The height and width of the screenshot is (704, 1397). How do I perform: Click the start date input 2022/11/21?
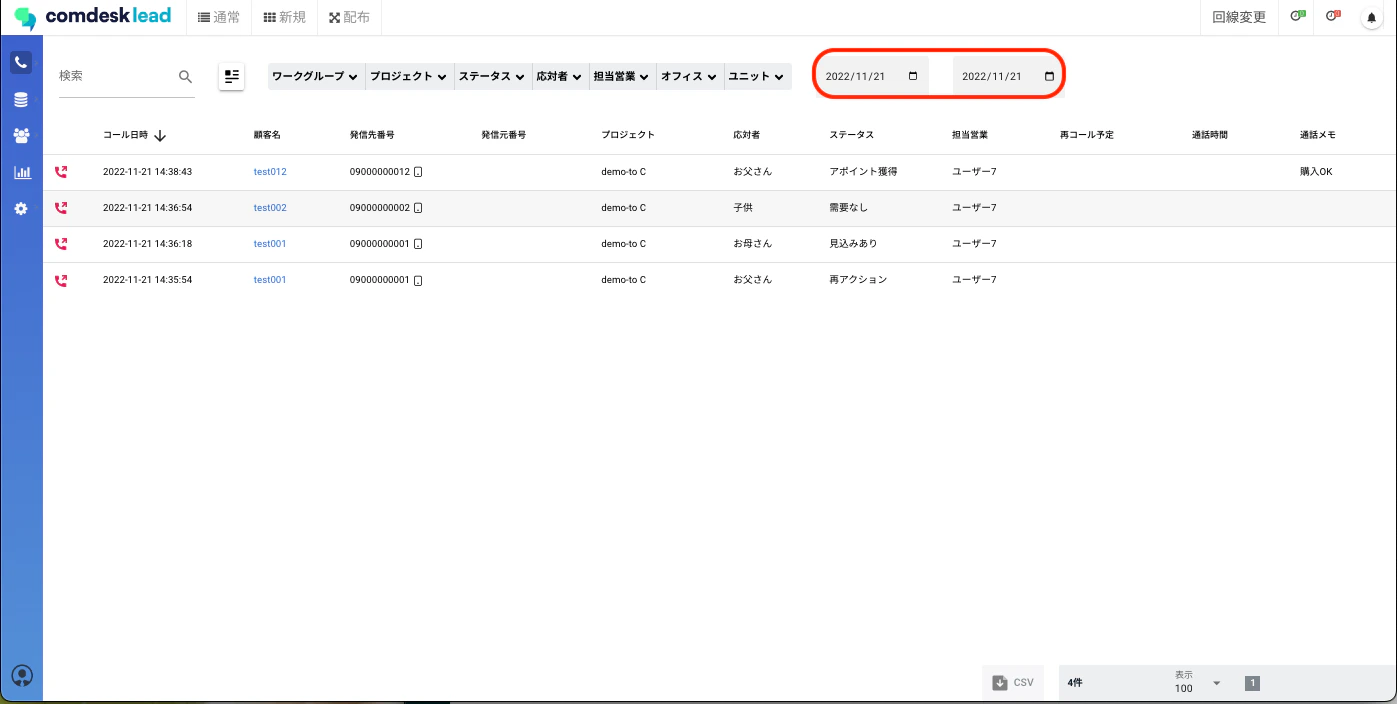[x=872, y=76]
